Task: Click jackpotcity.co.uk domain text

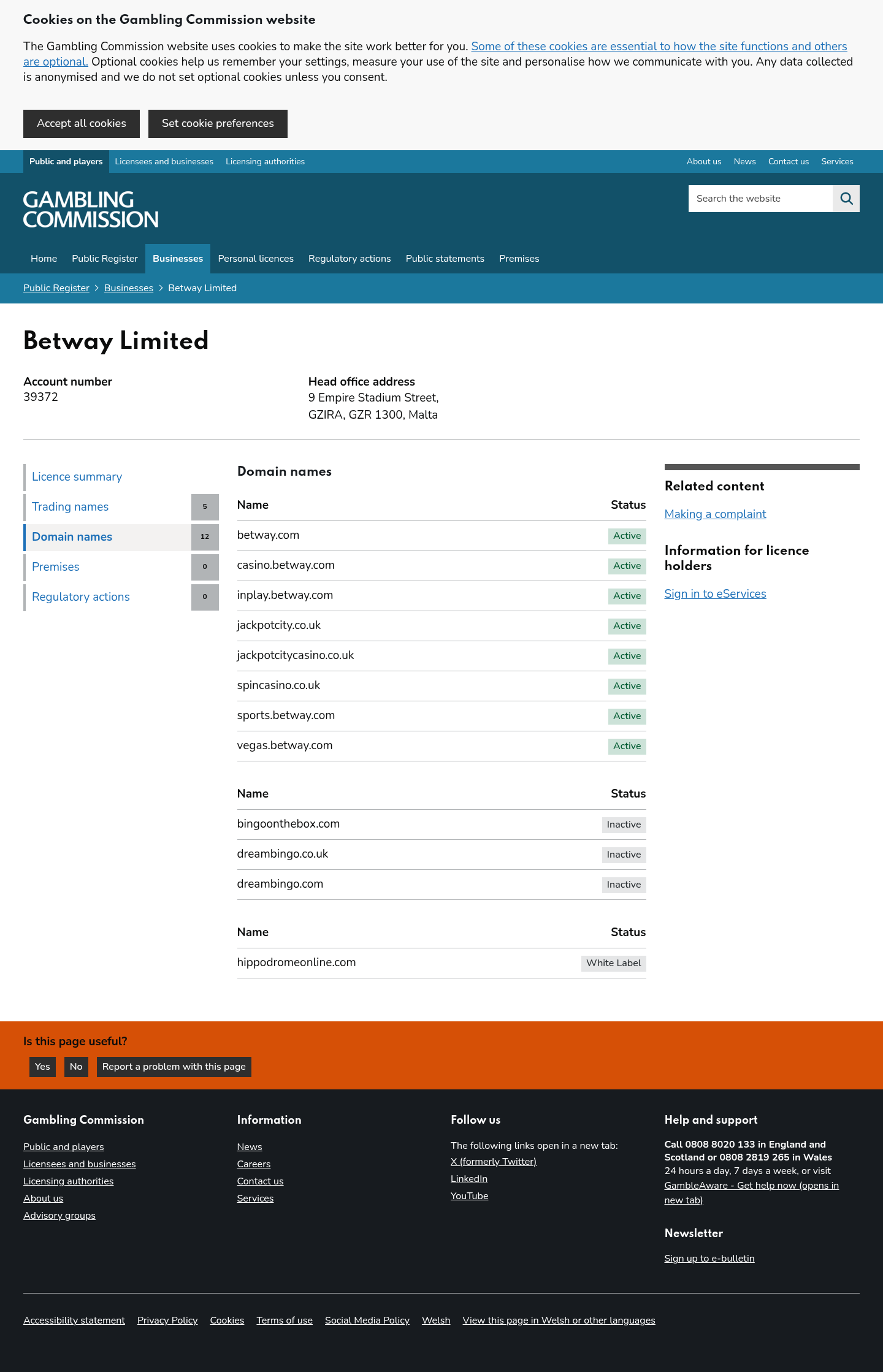Action: [279, 625]
